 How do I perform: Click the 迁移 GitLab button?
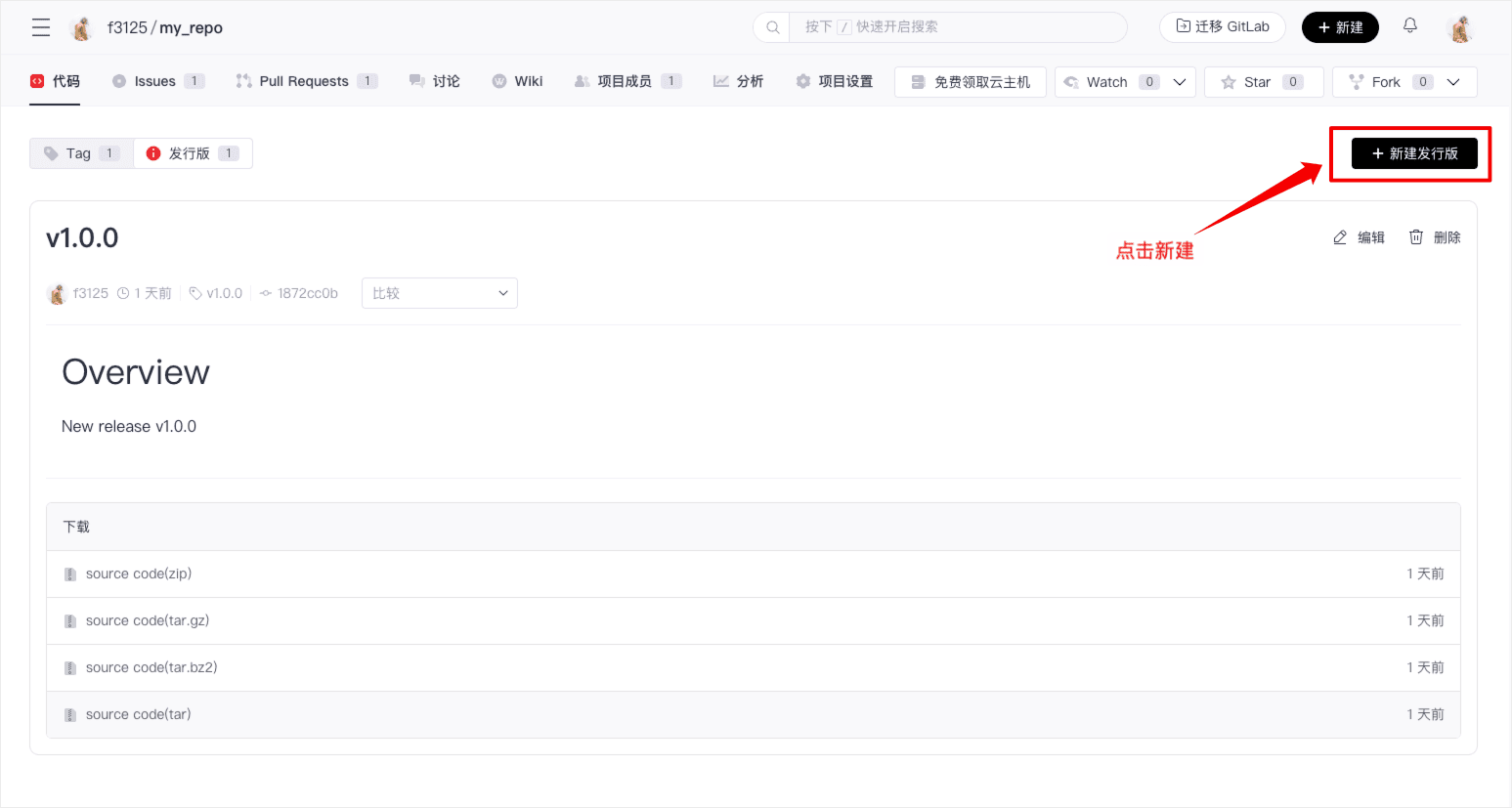point(1222,27)
